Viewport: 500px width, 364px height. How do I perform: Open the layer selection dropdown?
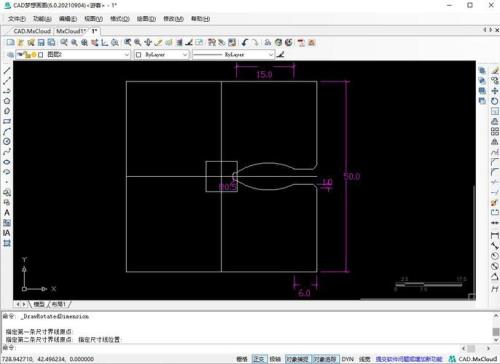pyautogui.click(x=73, y=55)
